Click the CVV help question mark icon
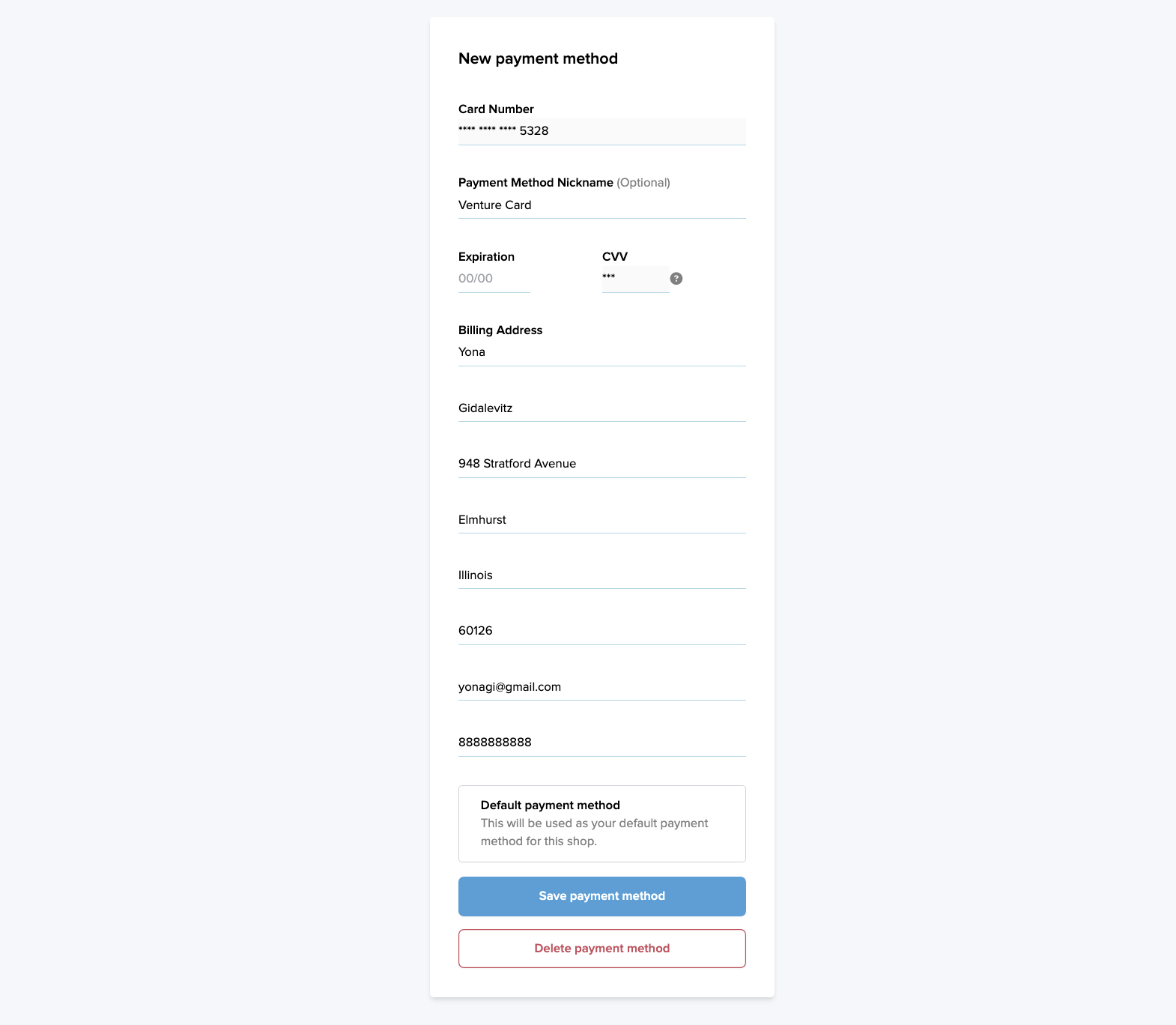The width and height of the screenshot is (1176, 1025). pos(676,279)
